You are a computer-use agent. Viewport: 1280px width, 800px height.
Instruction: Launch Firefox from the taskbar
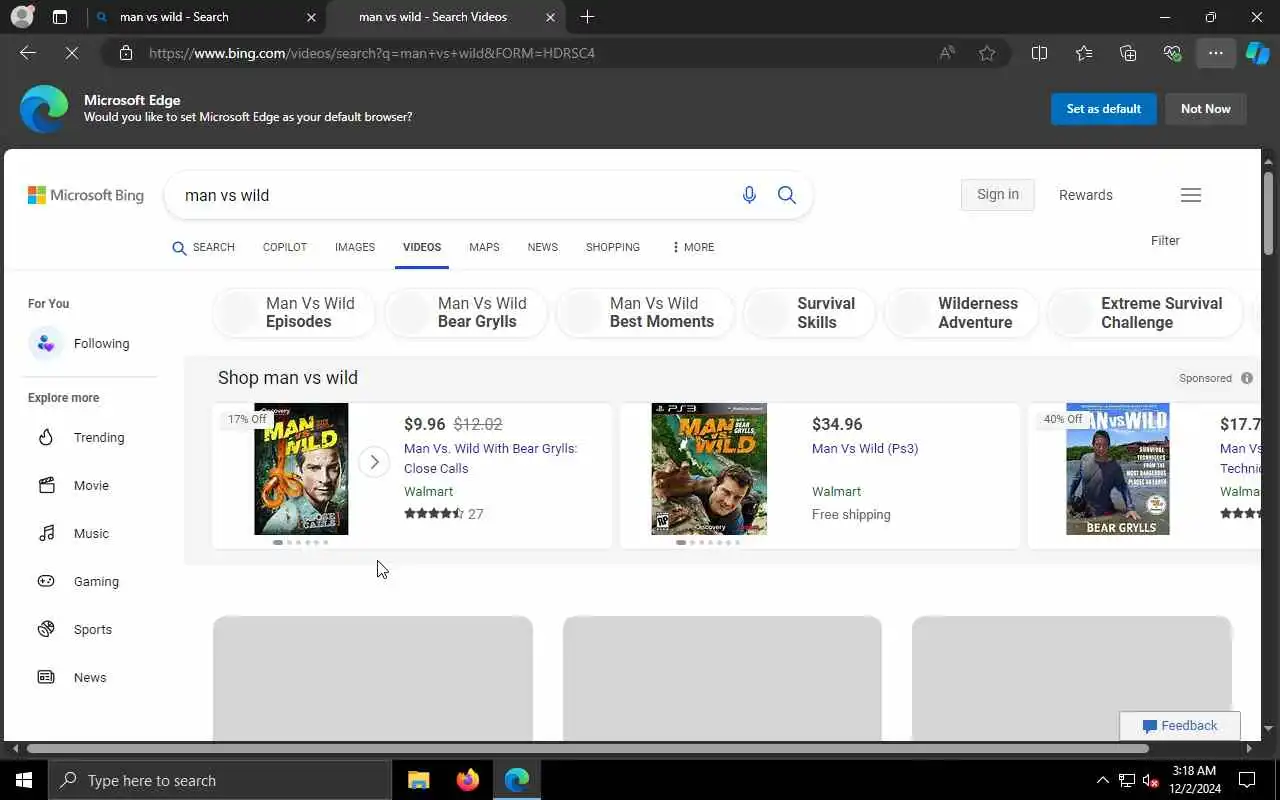(x=467, y=780)
